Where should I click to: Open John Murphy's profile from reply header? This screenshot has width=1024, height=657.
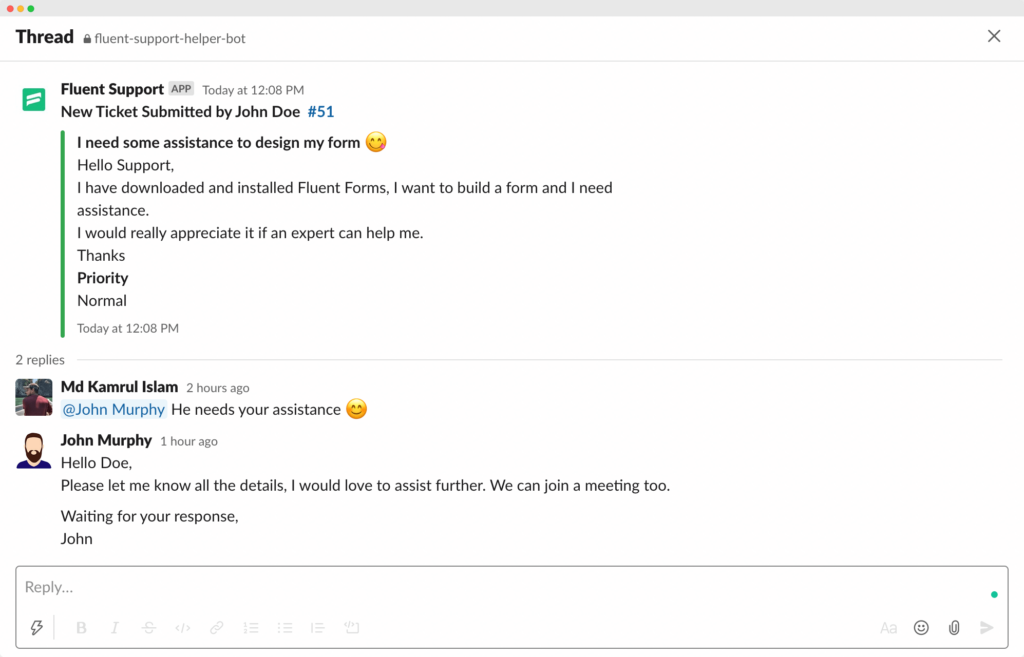click(x=106, y=440)
